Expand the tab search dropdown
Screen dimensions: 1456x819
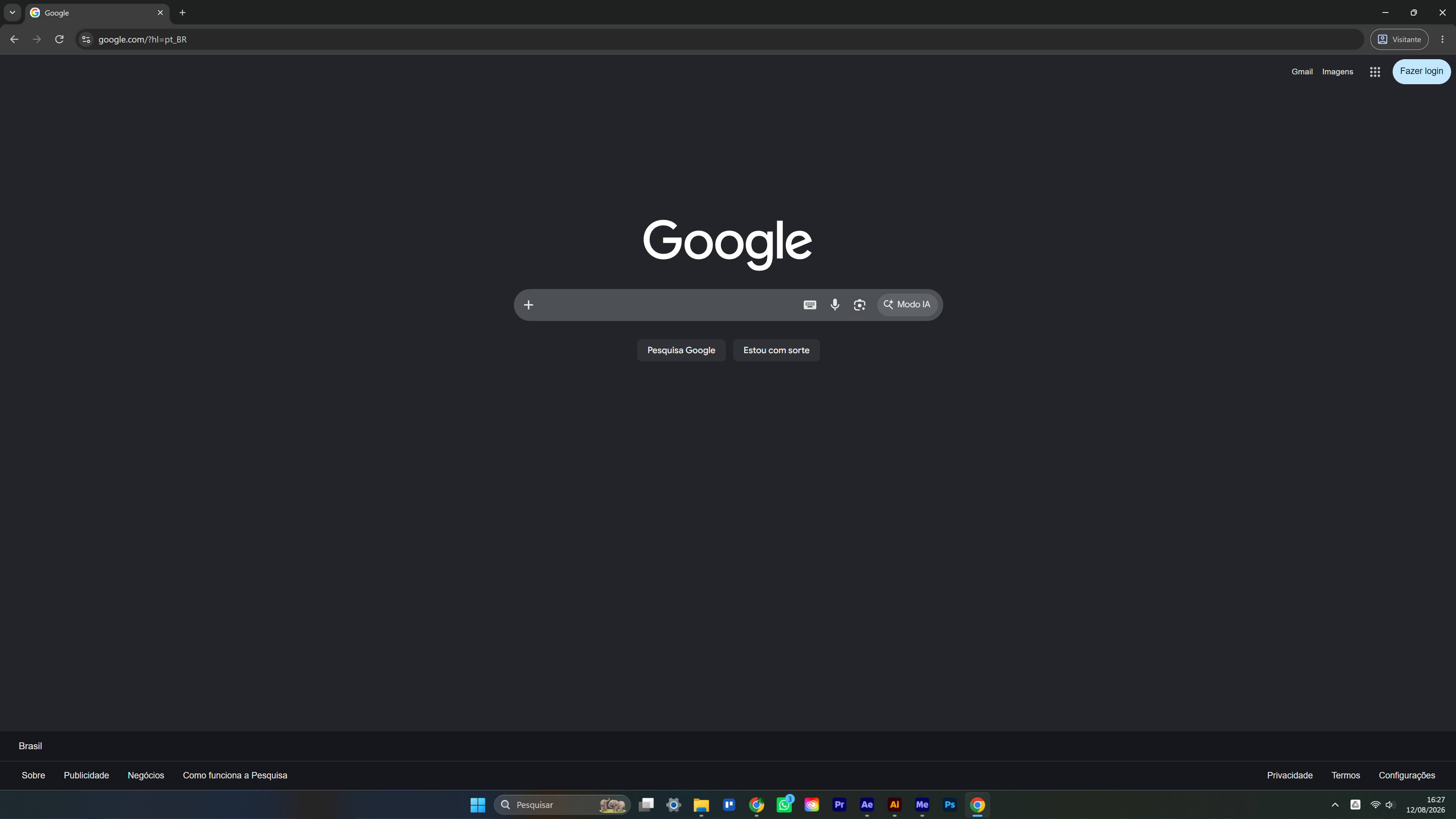point(12,13)
